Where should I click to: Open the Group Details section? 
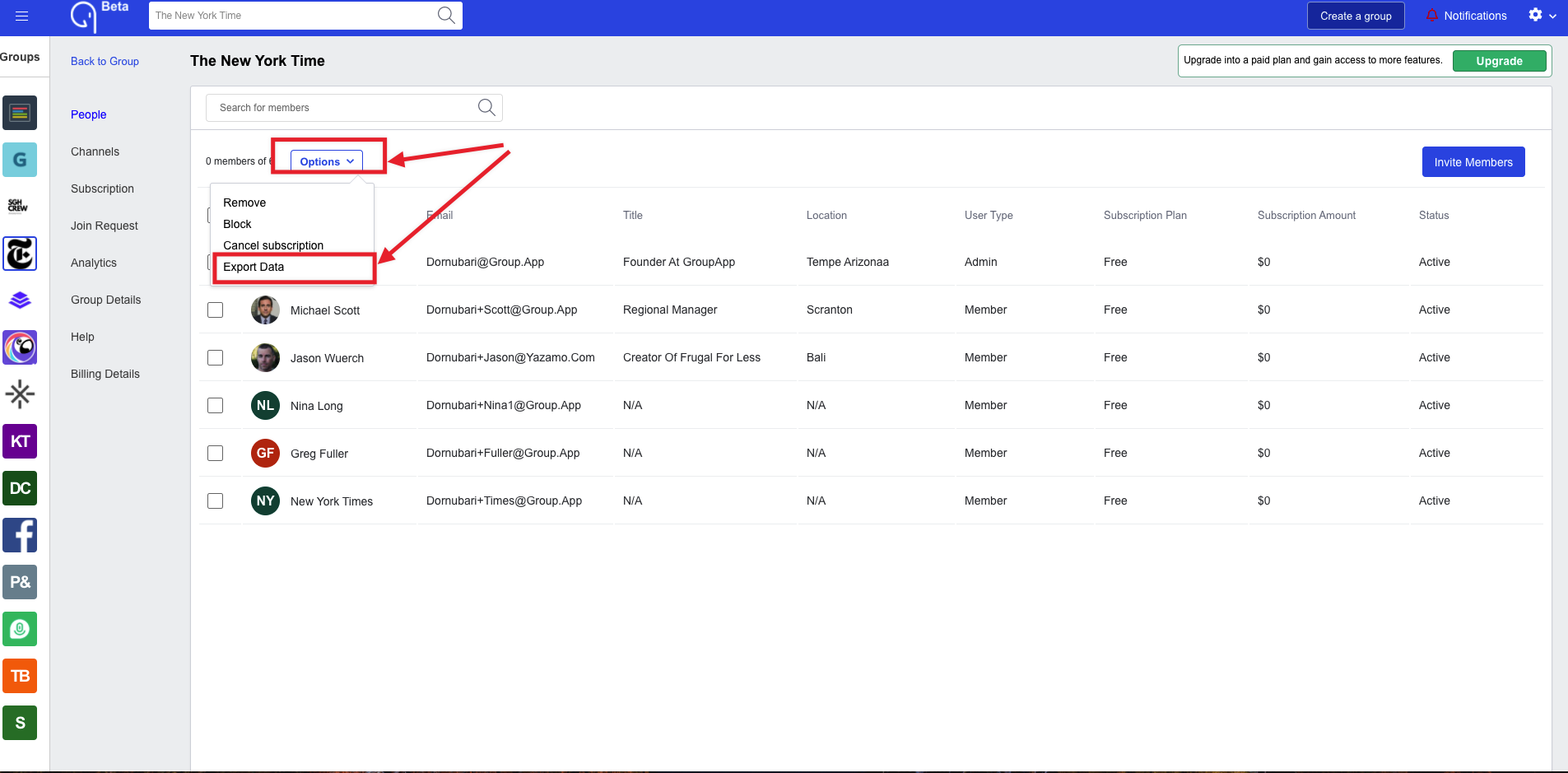pos(105,300)
